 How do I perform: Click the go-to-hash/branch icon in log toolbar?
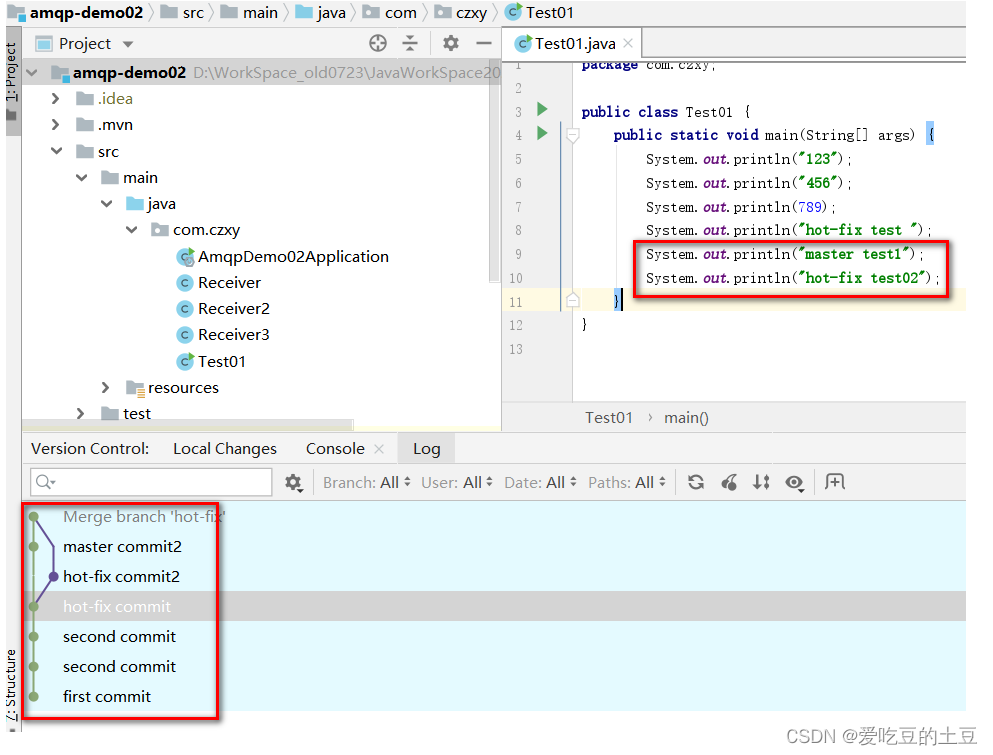coord(835,481)
